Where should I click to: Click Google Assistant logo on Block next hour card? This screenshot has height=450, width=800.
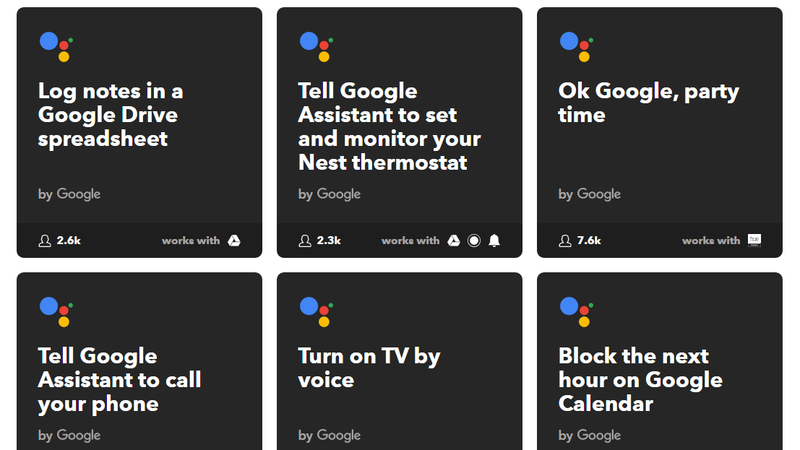[577, 312]
